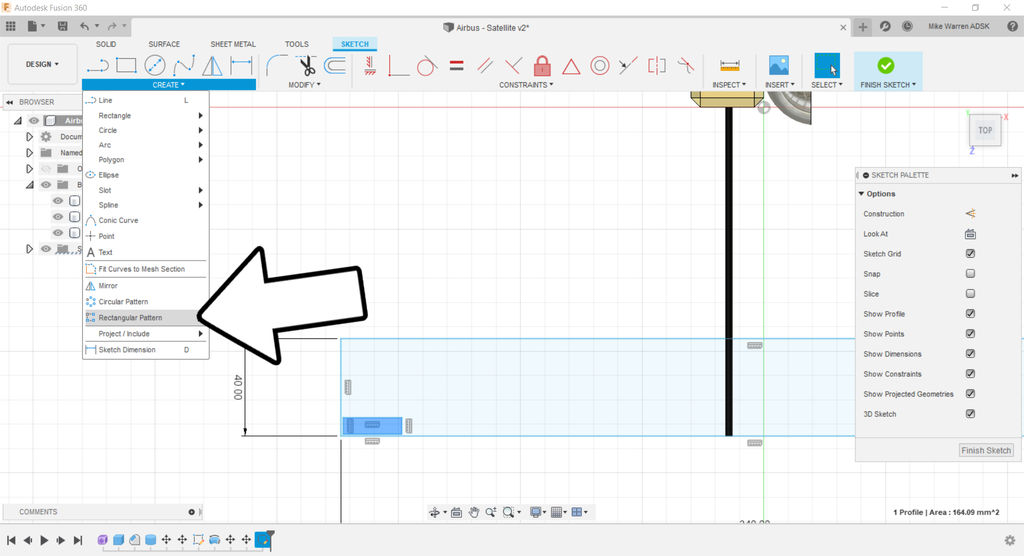Select the Sketch Dimension toolbar icon
This screenshot has height=556, width=1024.
pyautogui.click(x=241, y=65)
